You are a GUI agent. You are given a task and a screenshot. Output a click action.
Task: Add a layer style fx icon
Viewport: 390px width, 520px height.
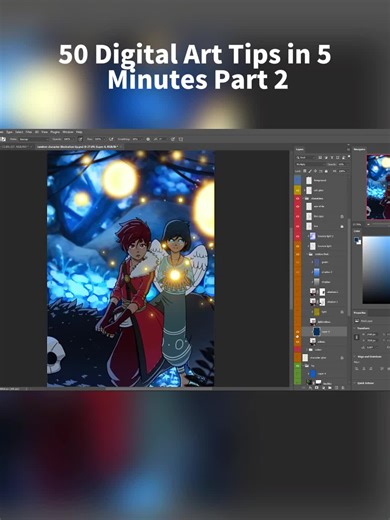coord(310,388)
